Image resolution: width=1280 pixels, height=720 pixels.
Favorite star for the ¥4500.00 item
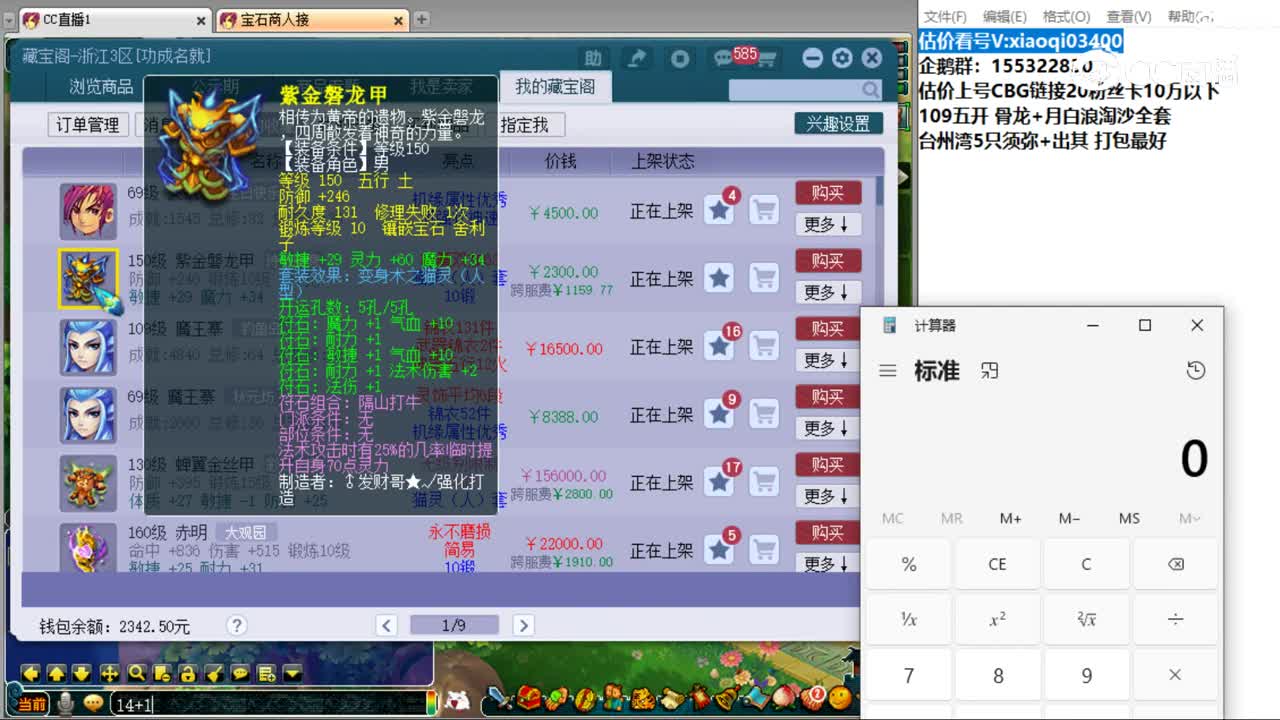[x=719, y=210]
